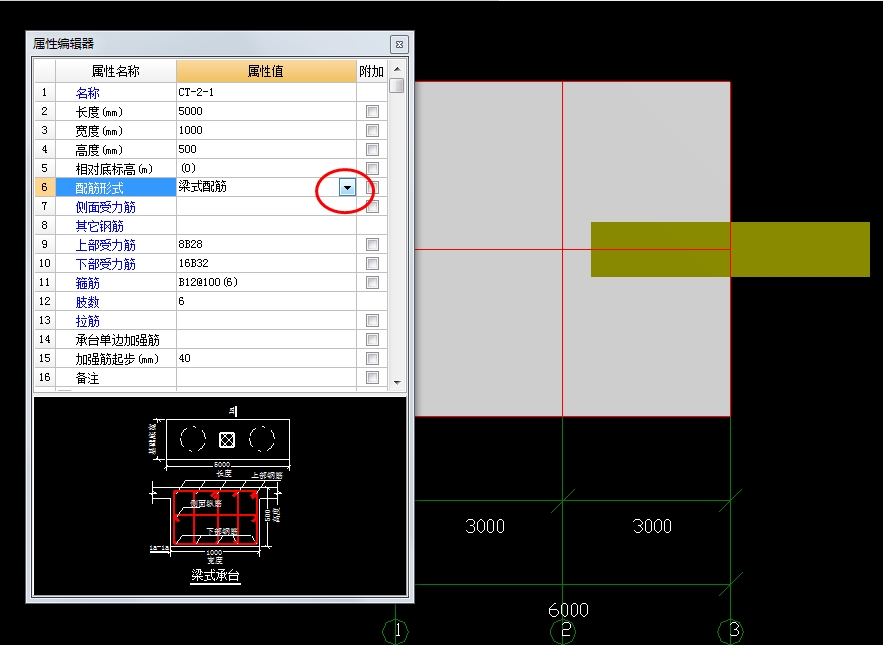Image resolution: width=883 pixels, height=645 pixels.
Task: Click the 属性名称 column header
Action: tap(115, 71)
